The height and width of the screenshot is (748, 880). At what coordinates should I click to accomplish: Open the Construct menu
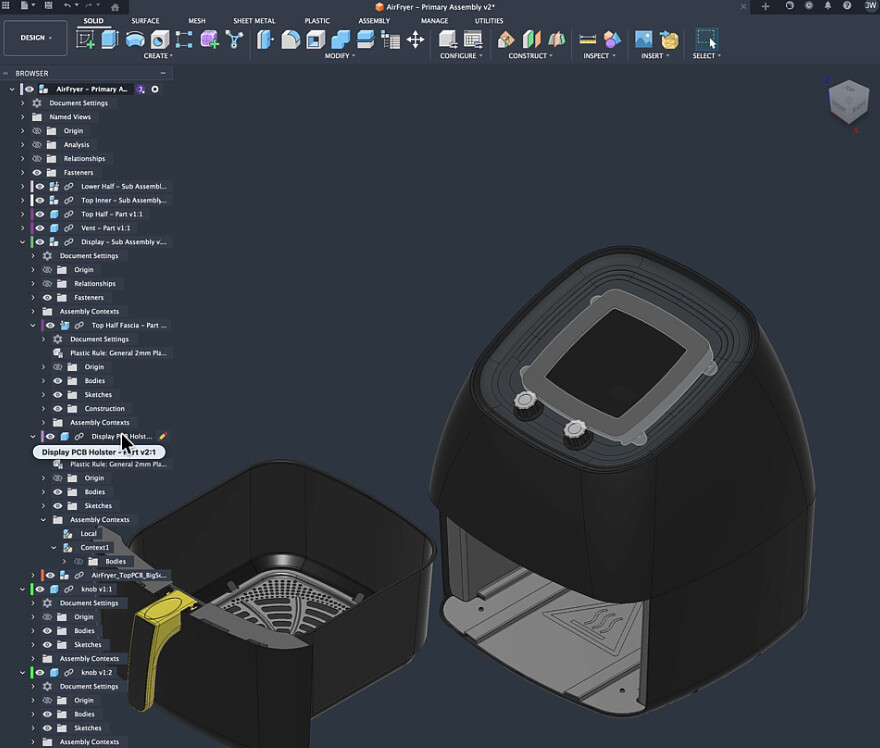tap(530, 56)
